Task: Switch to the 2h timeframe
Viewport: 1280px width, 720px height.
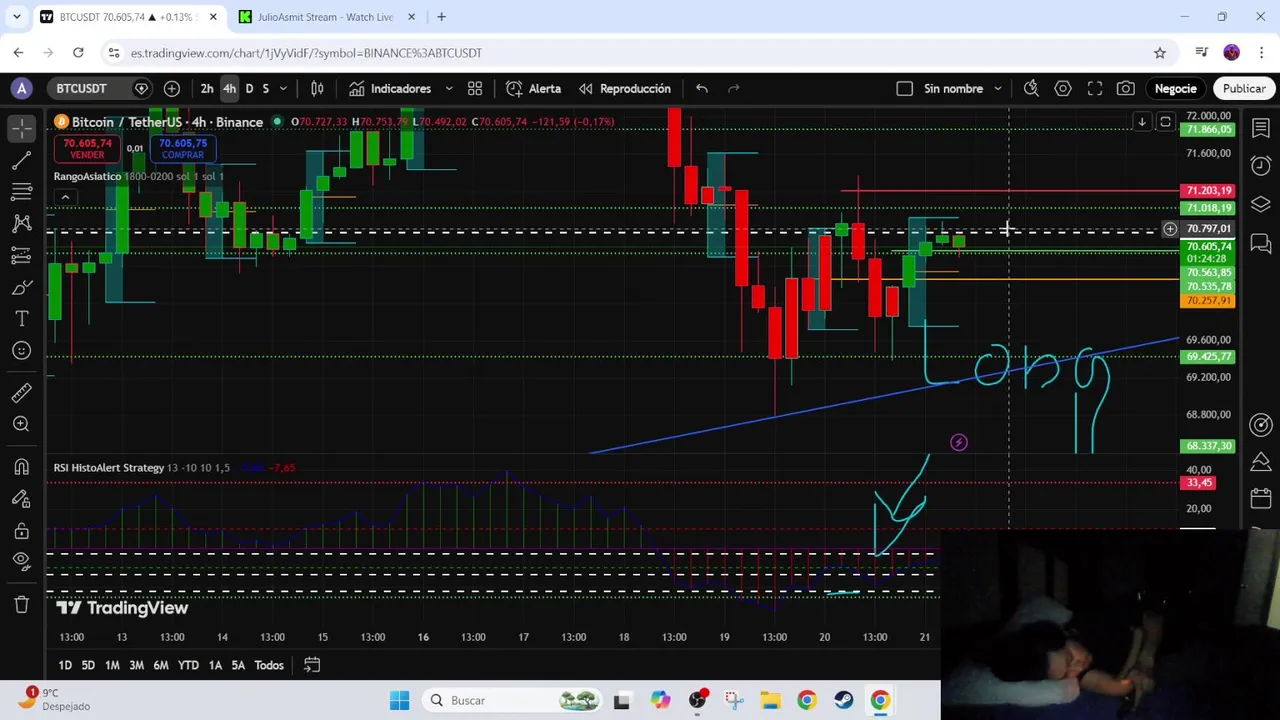Action: [x=207, y=89]
